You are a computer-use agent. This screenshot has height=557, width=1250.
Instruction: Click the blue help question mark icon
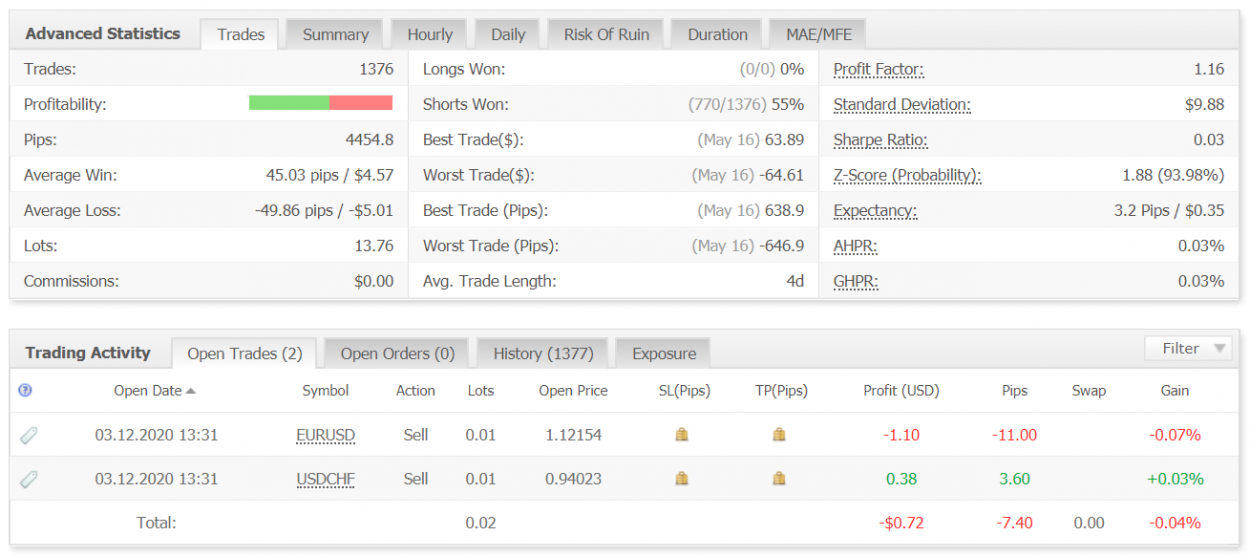pyautogui.click(x=26, y=391)
